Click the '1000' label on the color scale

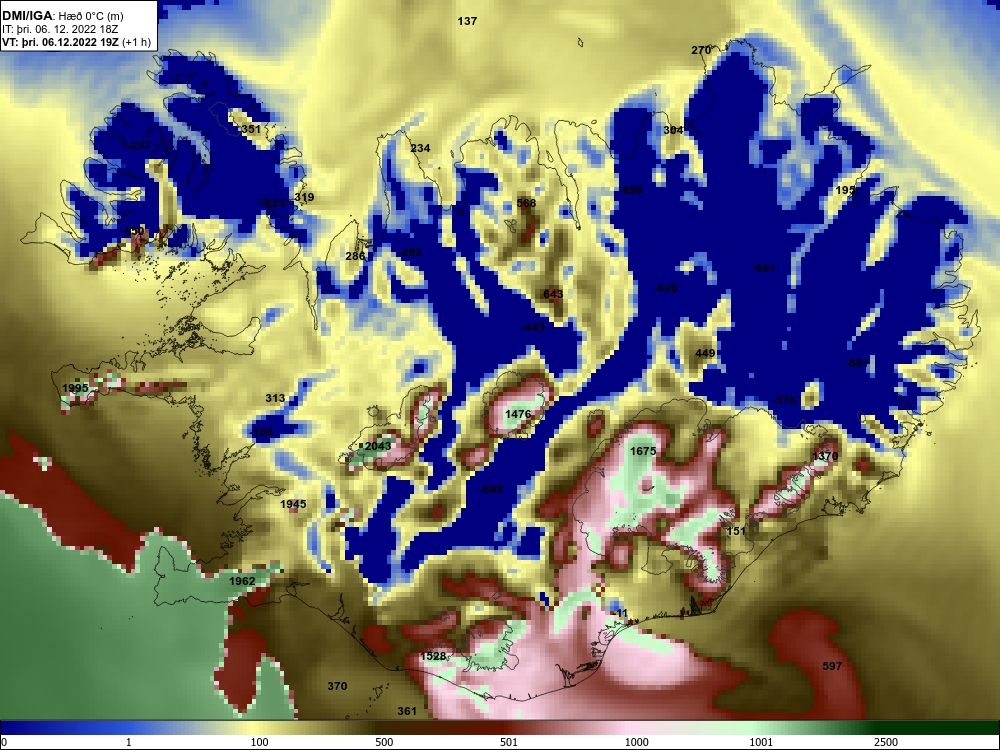(637, 742)
